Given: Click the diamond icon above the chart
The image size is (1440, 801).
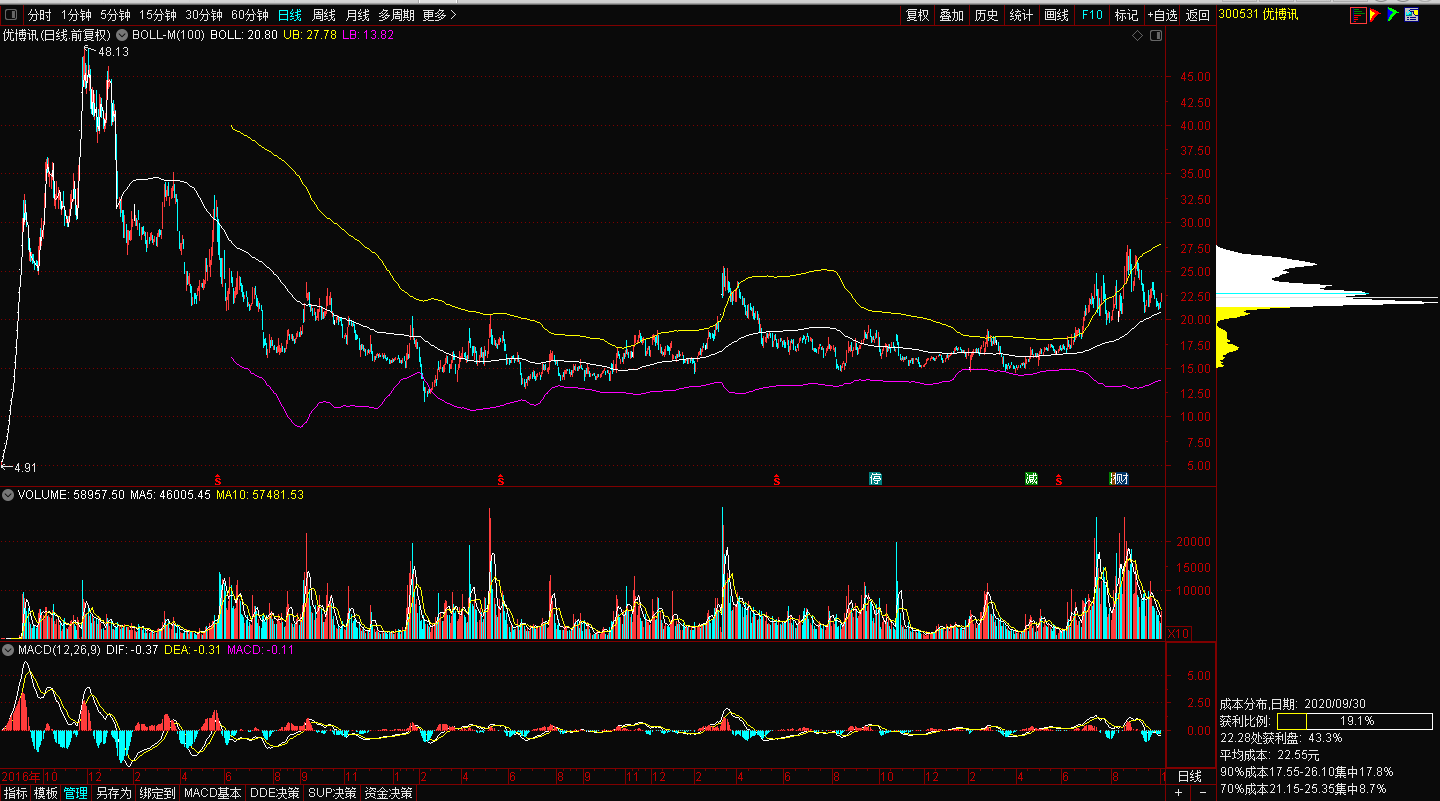Looking at the screenshot, I should [1137, 36].
